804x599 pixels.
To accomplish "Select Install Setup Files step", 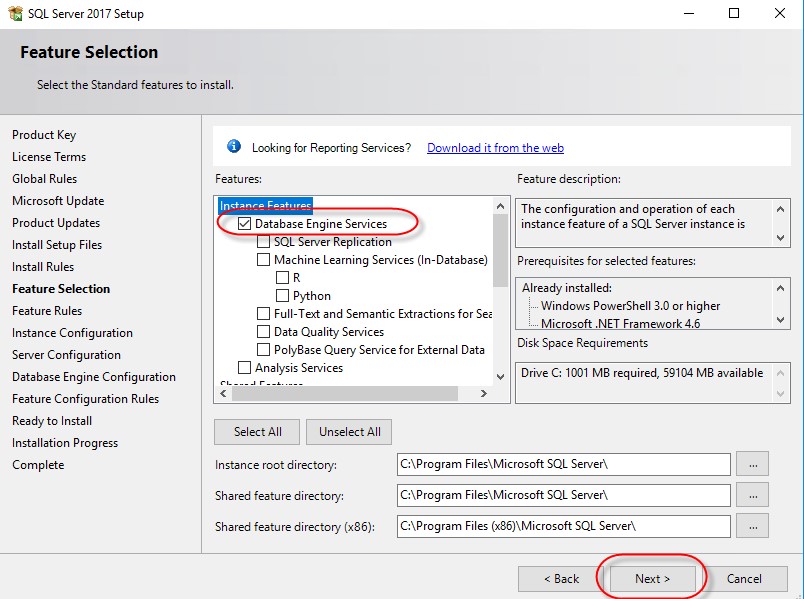I will coord(57,245).
